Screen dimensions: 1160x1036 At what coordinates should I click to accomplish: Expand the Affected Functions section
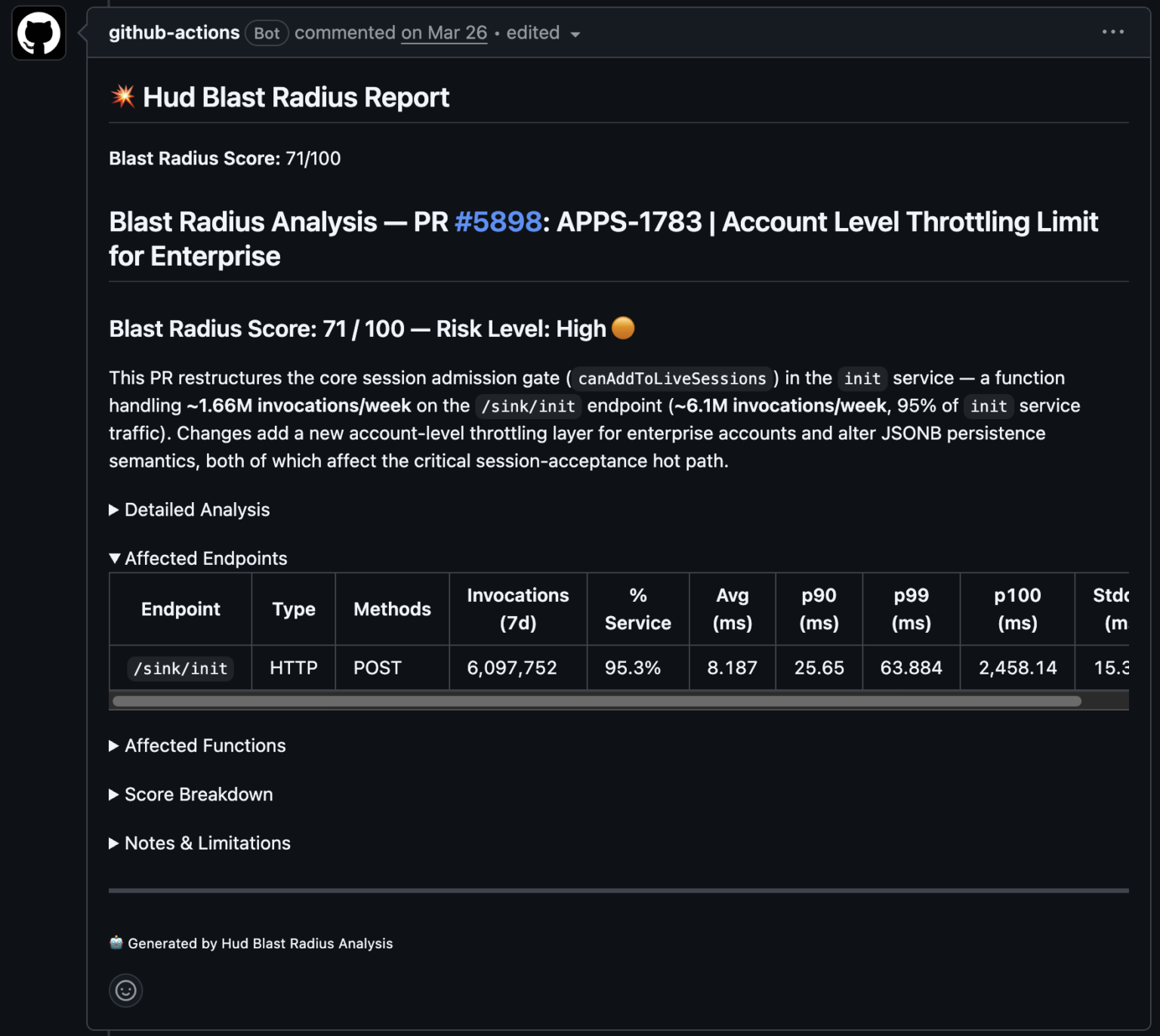pyautogui.click(x=197, y=745)
